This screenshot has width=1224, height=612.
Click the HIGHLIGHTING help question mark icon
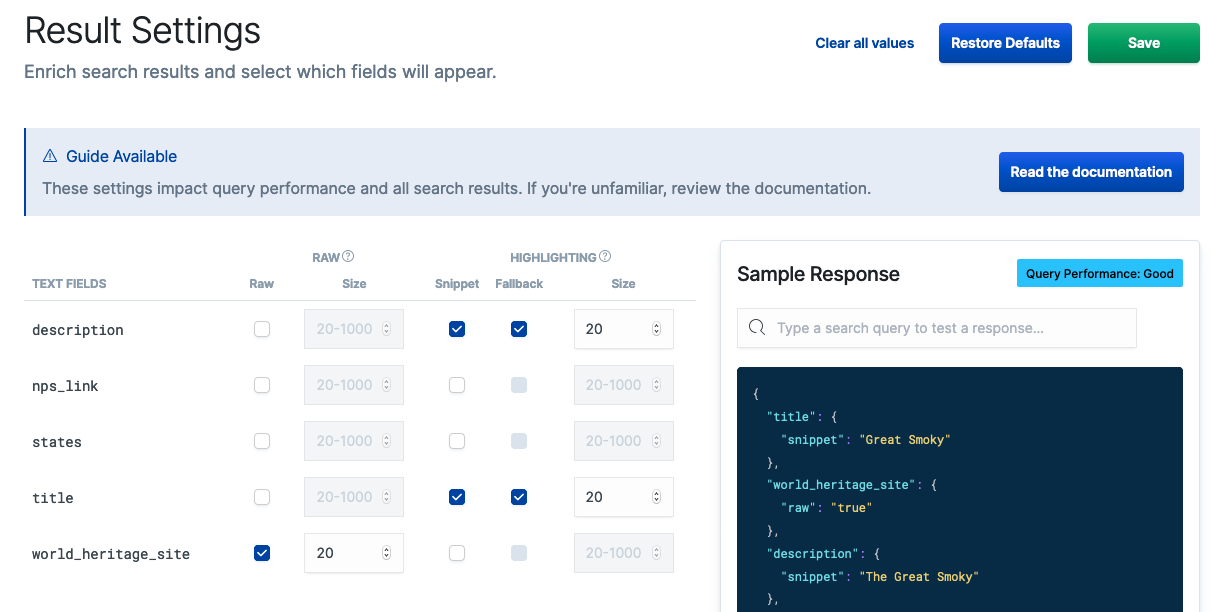pyautogui.click(x=605, y=257)
